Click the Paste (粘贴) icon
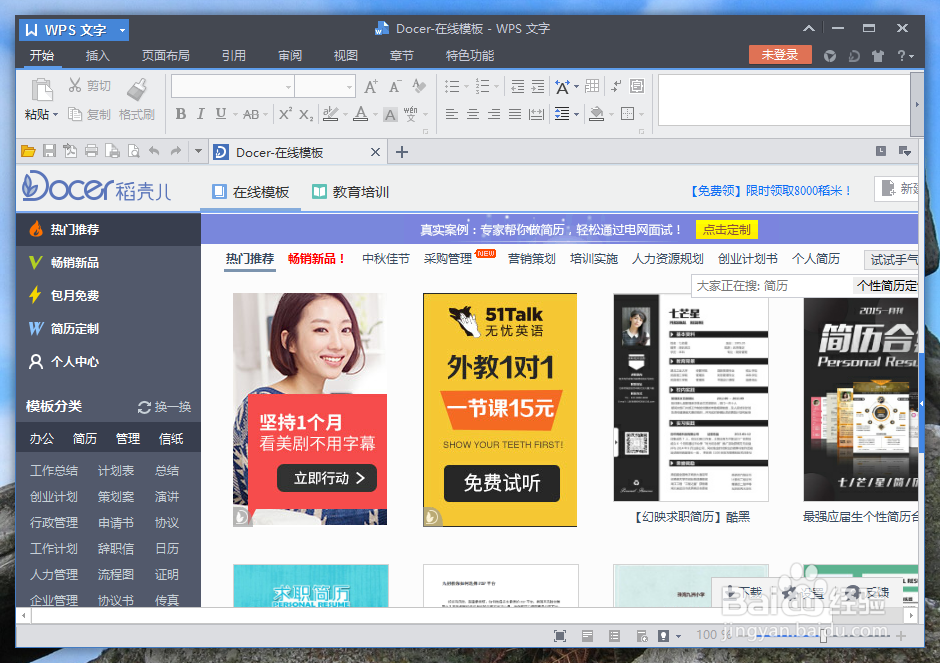 click(41, 91)
